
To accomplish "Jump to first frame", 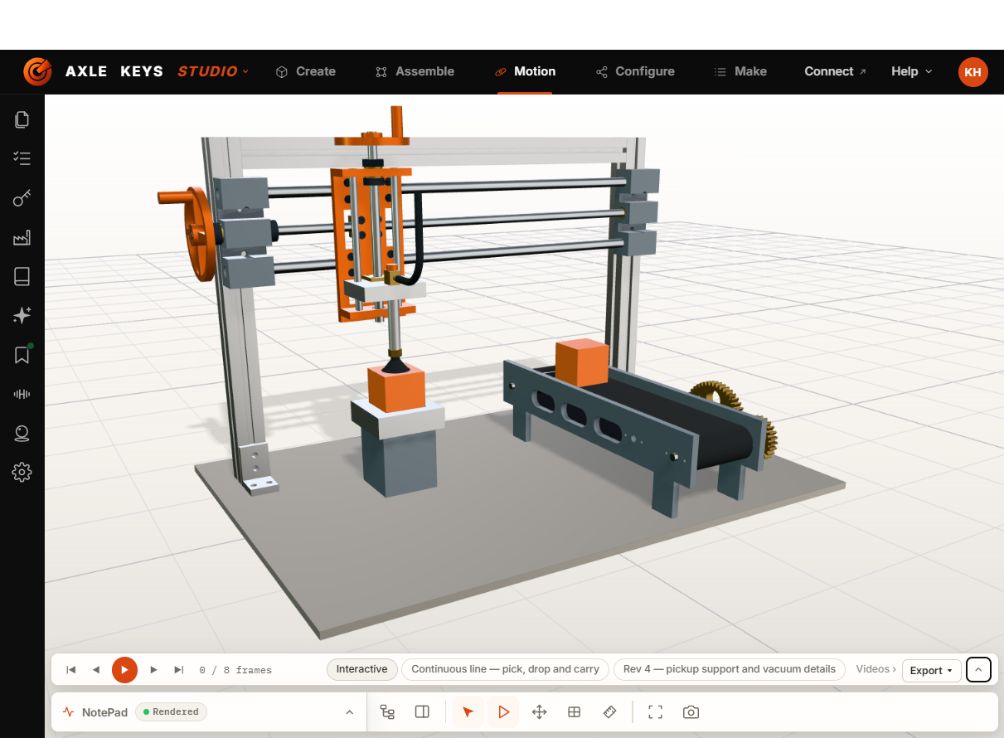I will [x=71, y=670].
